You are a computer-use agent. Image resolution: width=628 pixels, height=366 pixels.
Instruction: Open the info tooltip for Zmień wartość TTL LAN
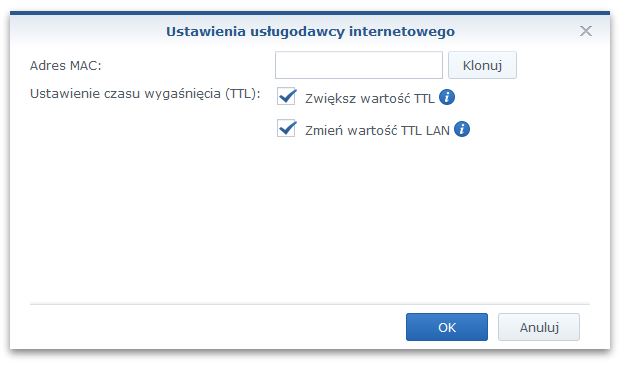[462, 129]
